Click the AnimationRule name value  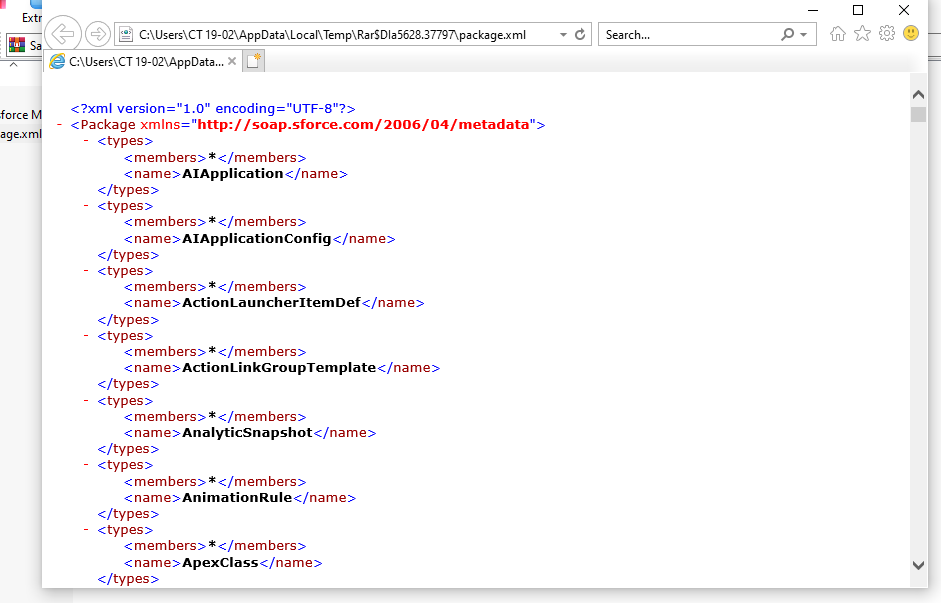pos(237,497)
